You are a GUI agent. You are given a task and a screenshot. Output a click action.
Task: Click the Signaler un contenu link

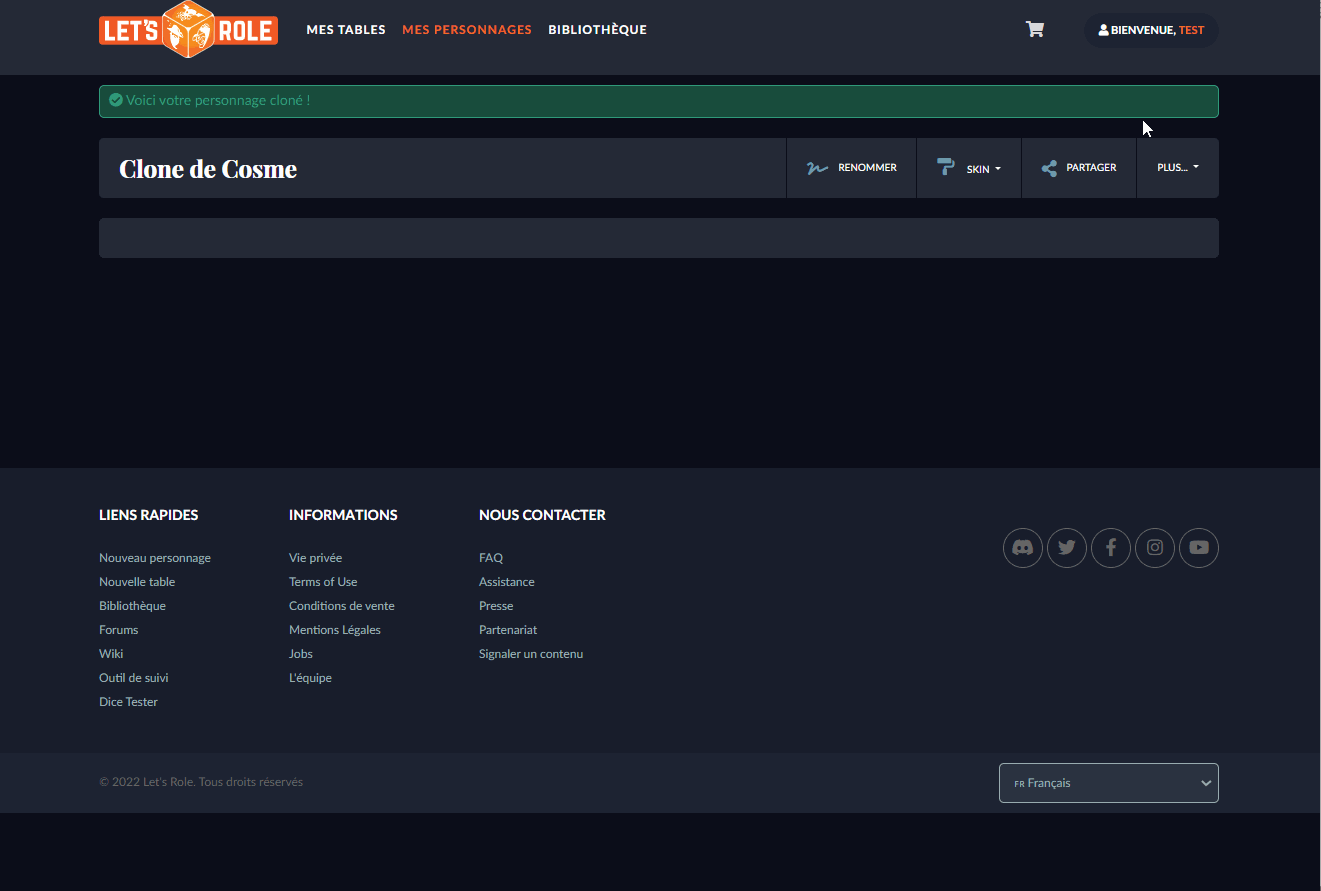pyautogui.click(x=531, y=654)
